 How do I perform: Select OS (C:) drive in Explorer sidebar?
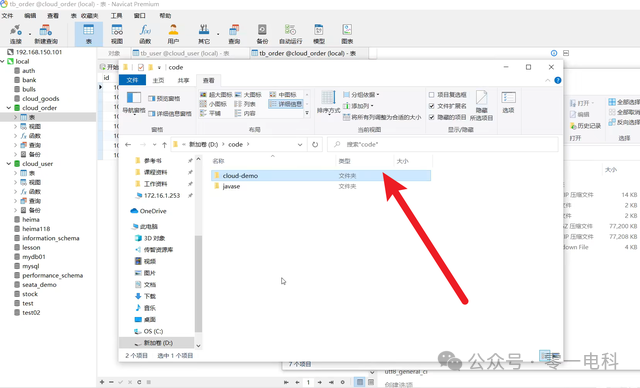point(153,331)
